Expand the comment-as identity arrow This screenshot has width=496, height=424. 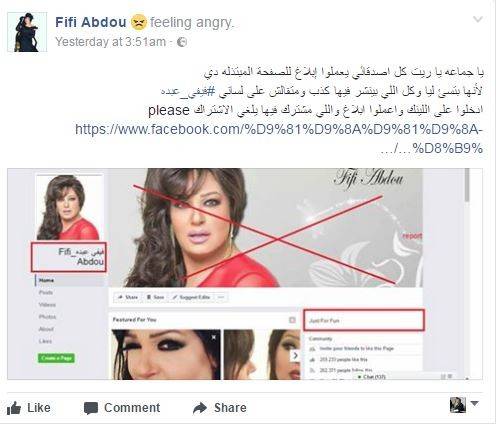pos(474,404)
